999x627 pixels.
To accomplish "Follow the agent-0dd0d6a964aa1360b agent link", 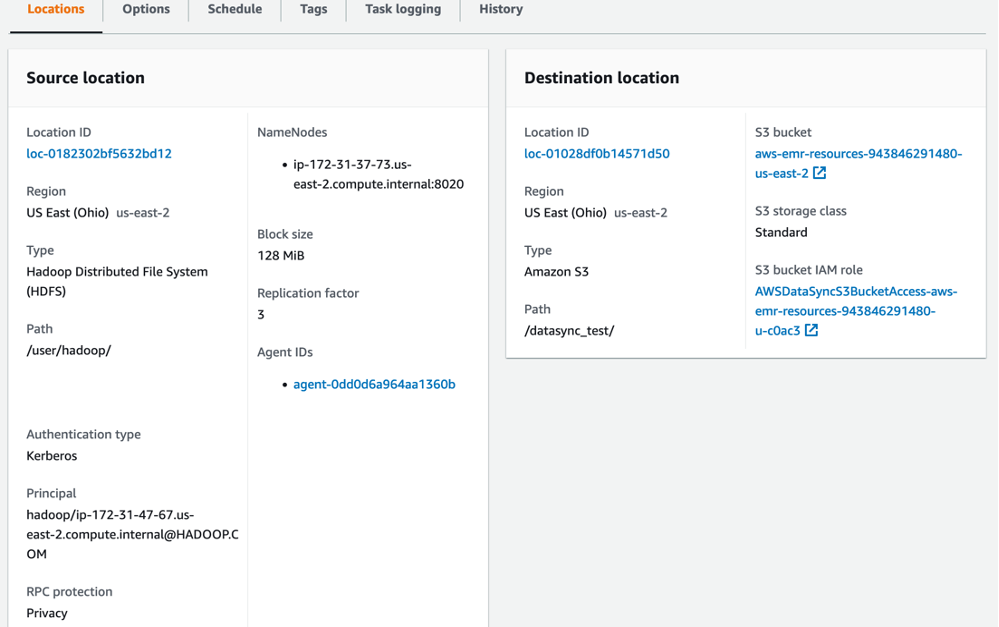I will coord(374,383).
